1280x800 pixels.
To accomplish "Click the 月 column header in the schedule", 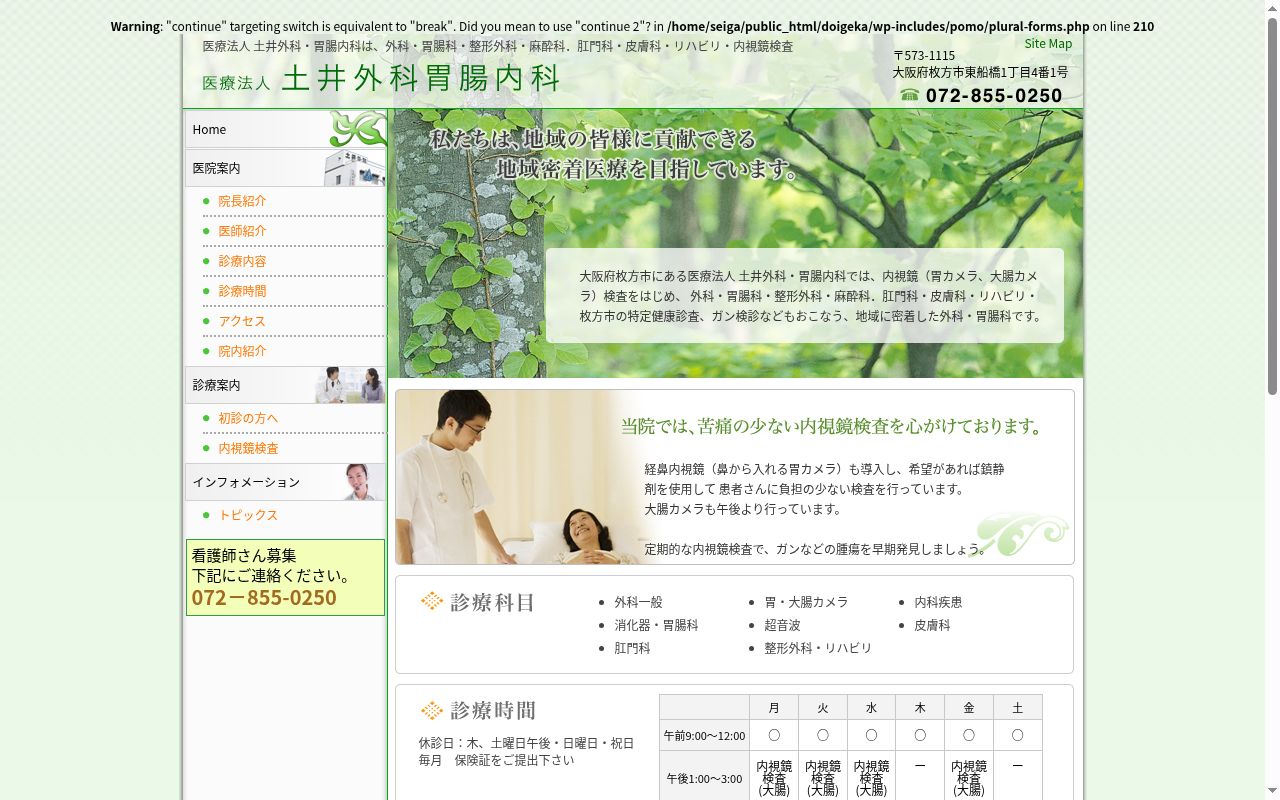I will 774,707.
